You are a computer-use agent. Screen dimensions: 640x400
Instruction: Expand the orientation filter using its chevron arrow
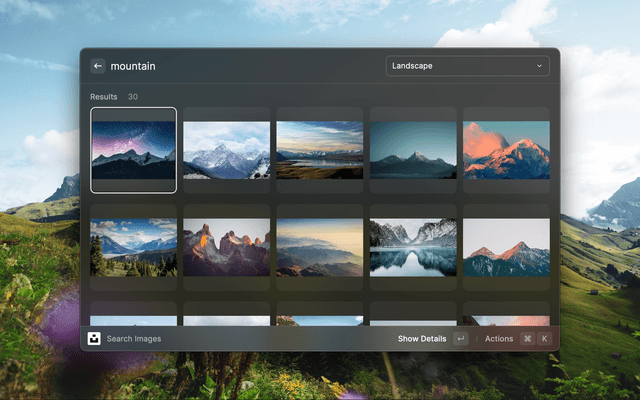(x=540, y=66)
